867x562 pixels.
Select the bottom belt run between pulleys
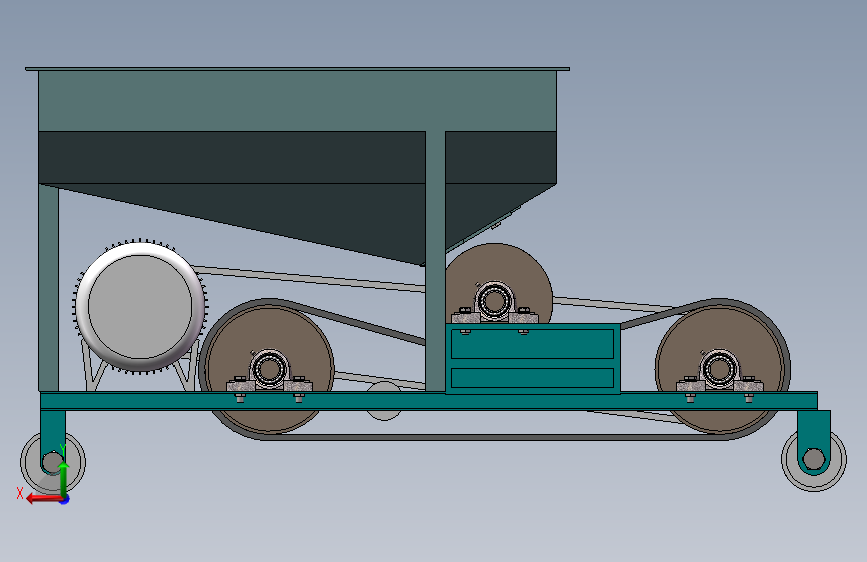coord(495,437)
